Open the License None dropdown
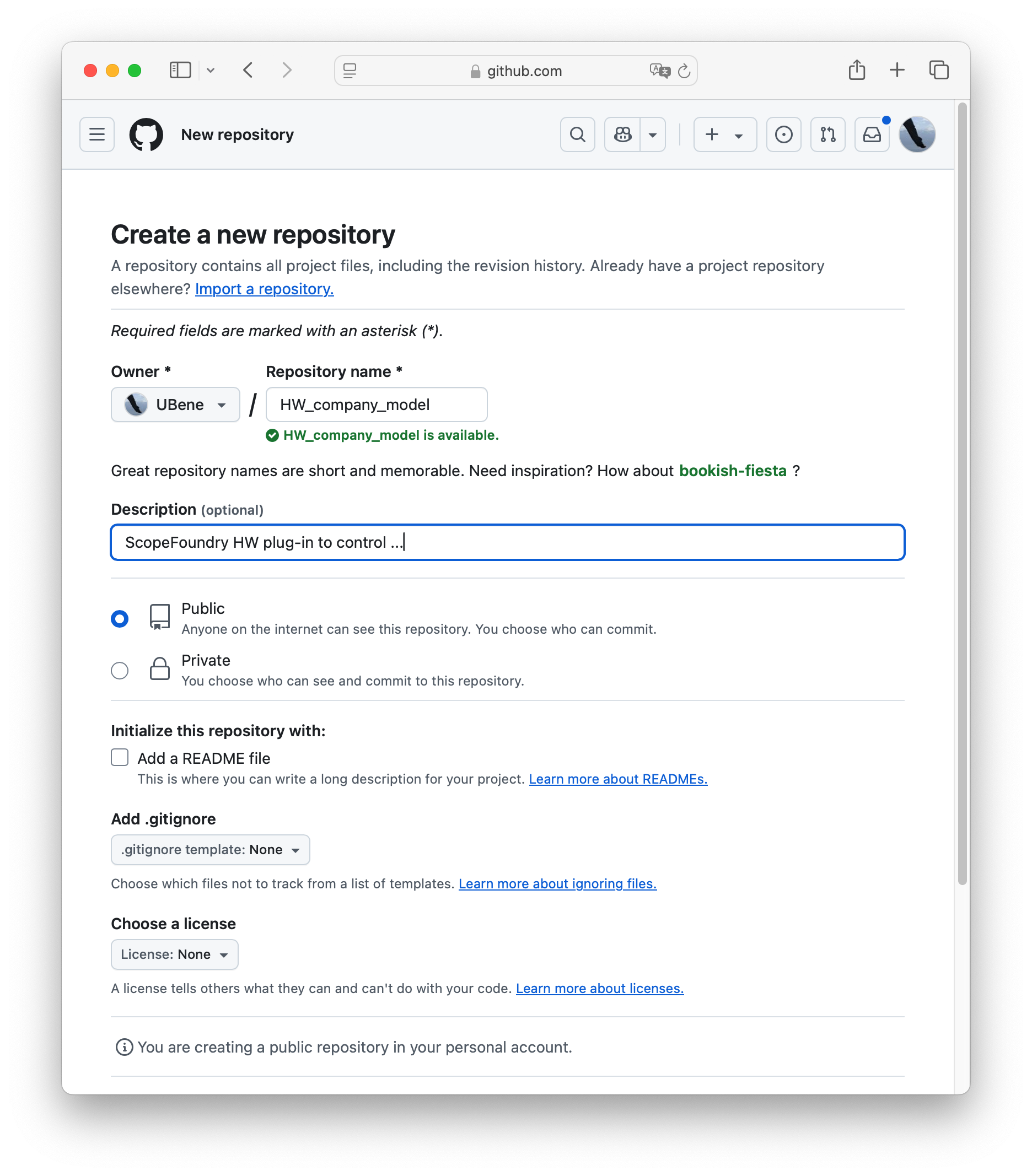Image resolution: width=1032 pixels, height=1176 pixels. [x=174, y=954]
